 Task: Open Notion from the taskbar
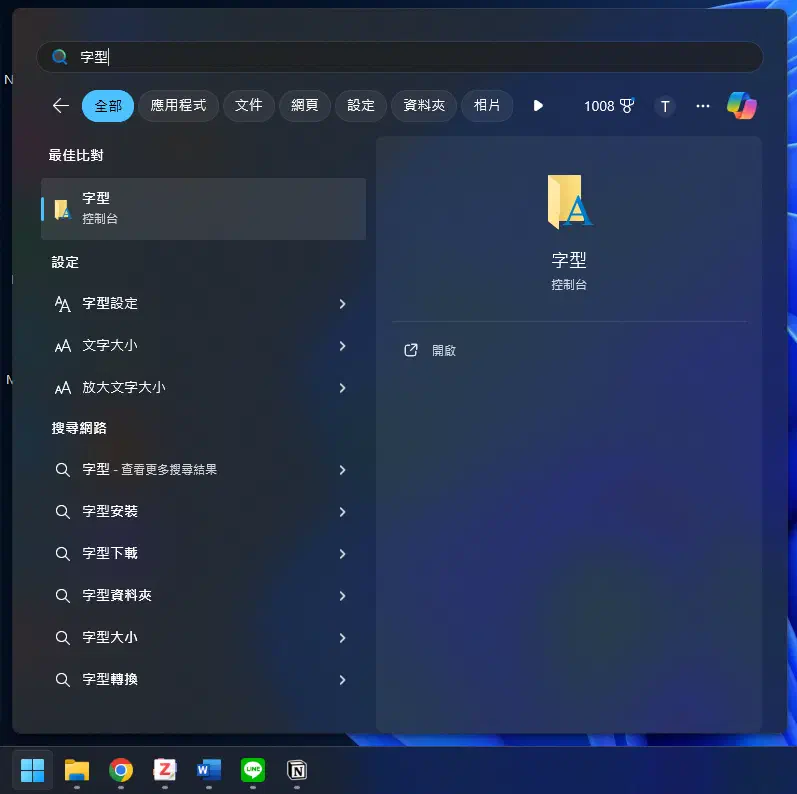pos(297,771)
